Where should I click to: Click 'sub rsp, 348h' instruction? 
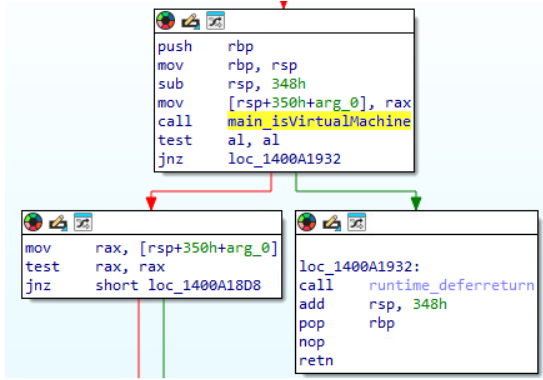[232, 84]
